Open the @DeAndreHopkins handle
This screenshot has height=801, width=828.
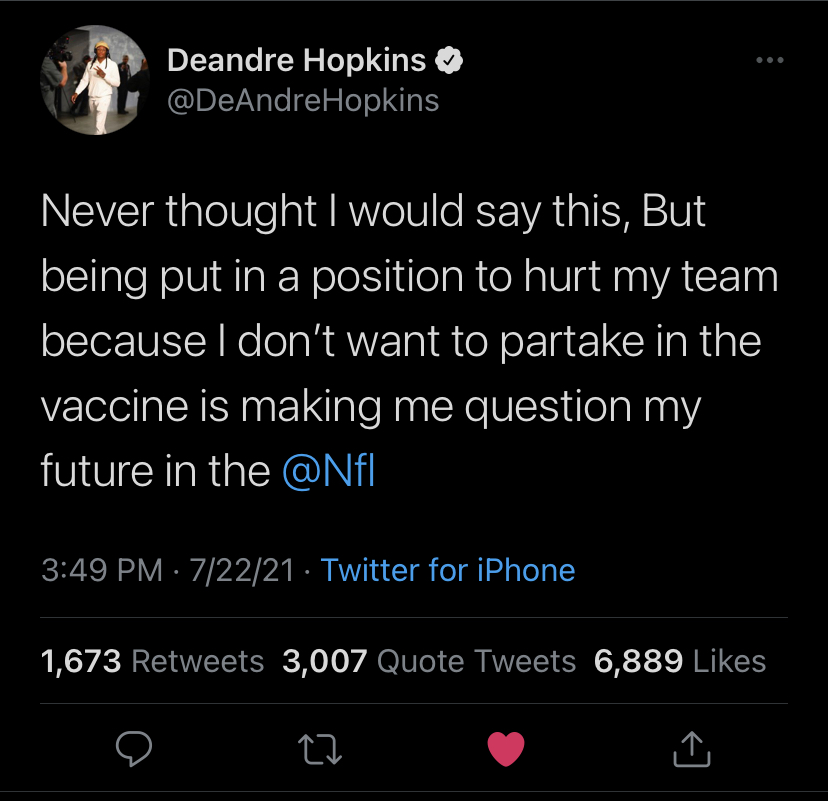click(x=303, y=101)
